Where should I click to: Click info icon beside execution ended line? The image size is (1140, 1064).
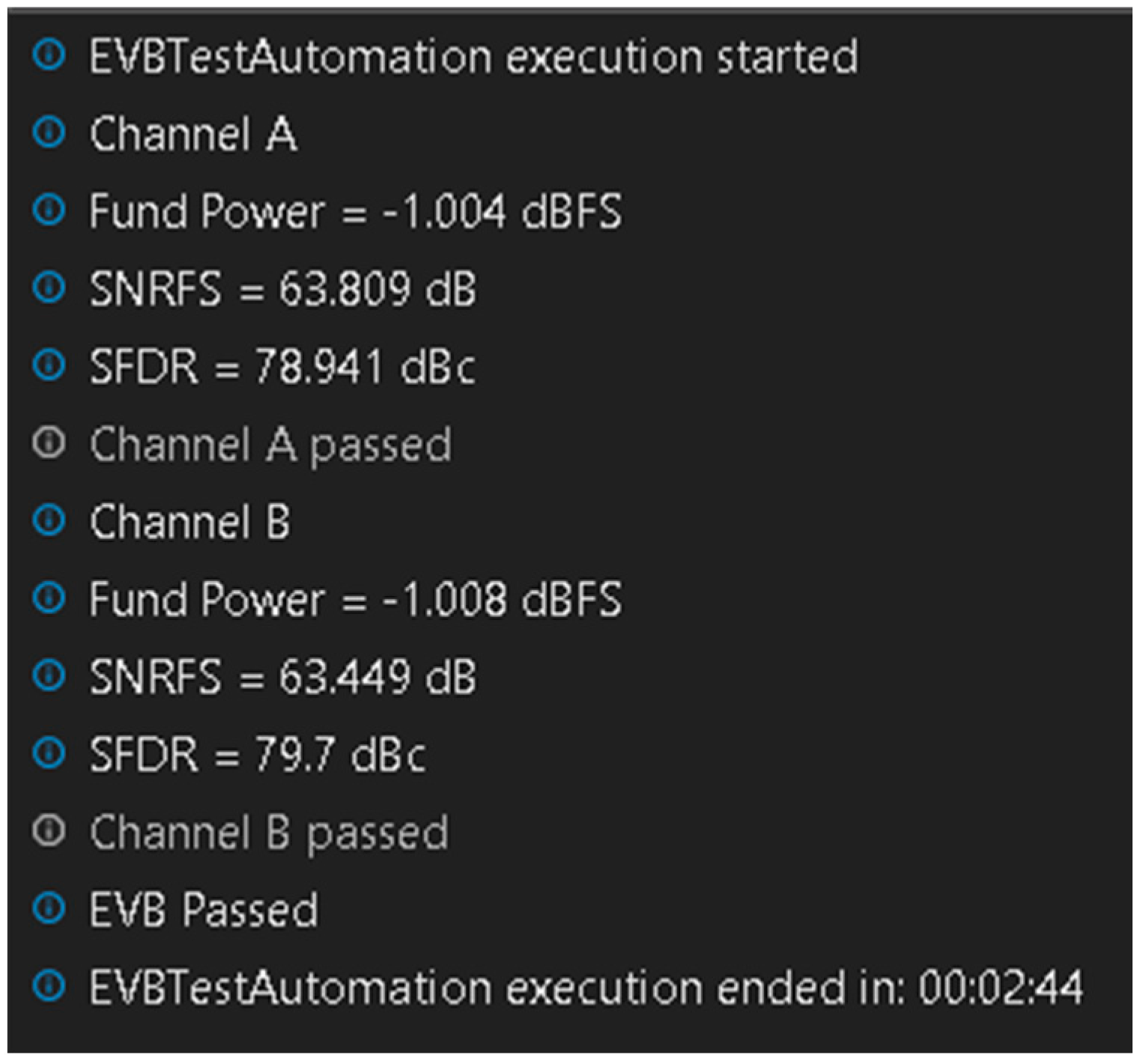coord(49,986)
